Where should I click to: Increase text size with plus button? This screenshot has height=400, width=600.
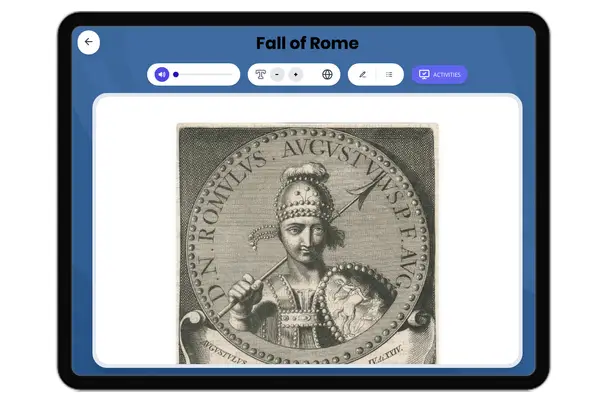click(296, 74)
